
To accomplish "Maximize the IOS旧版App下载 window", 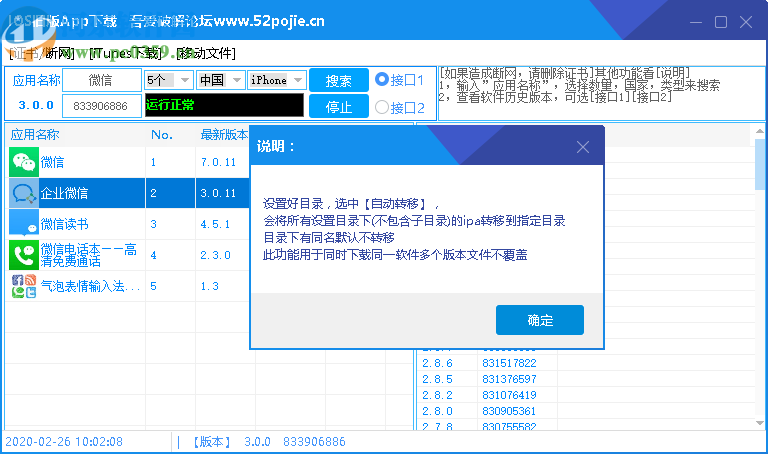I will click(720, 22).
